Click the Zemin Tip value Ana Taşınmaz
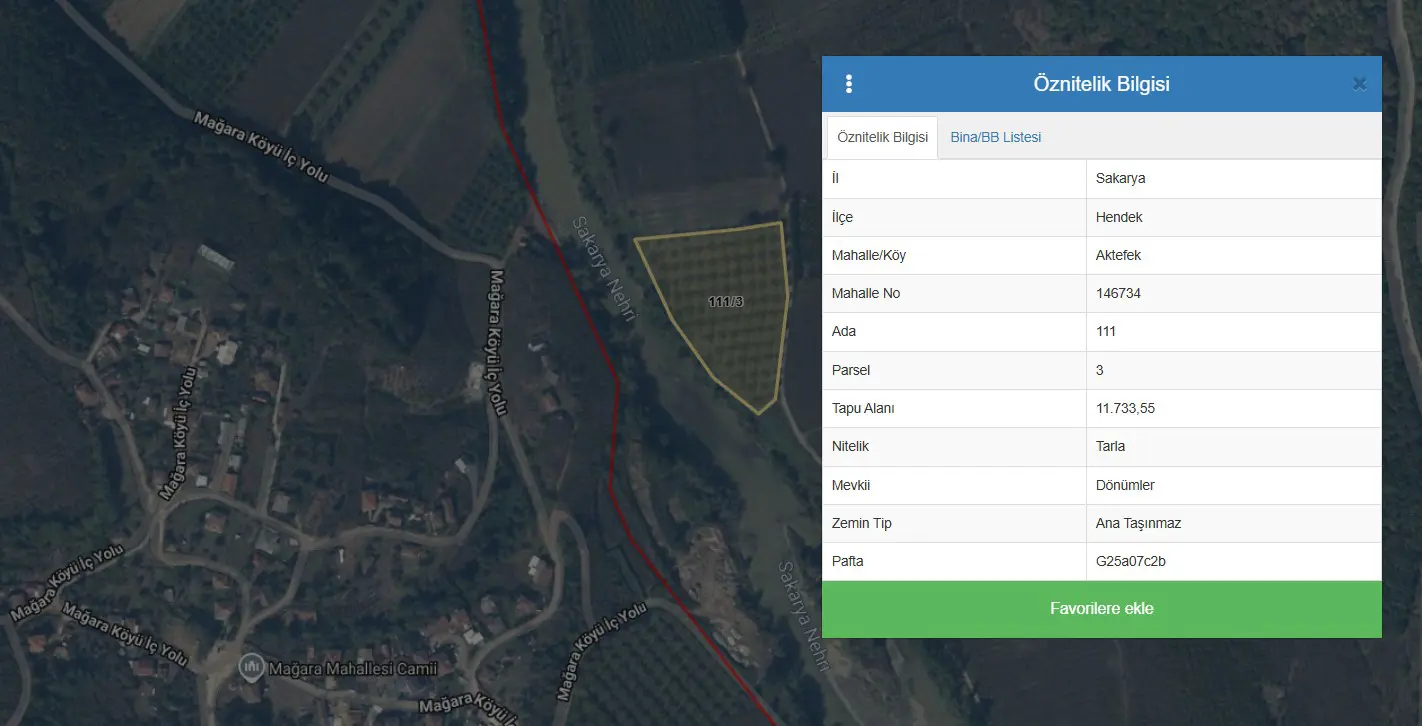1422x726 pixels. [1139, 523]
